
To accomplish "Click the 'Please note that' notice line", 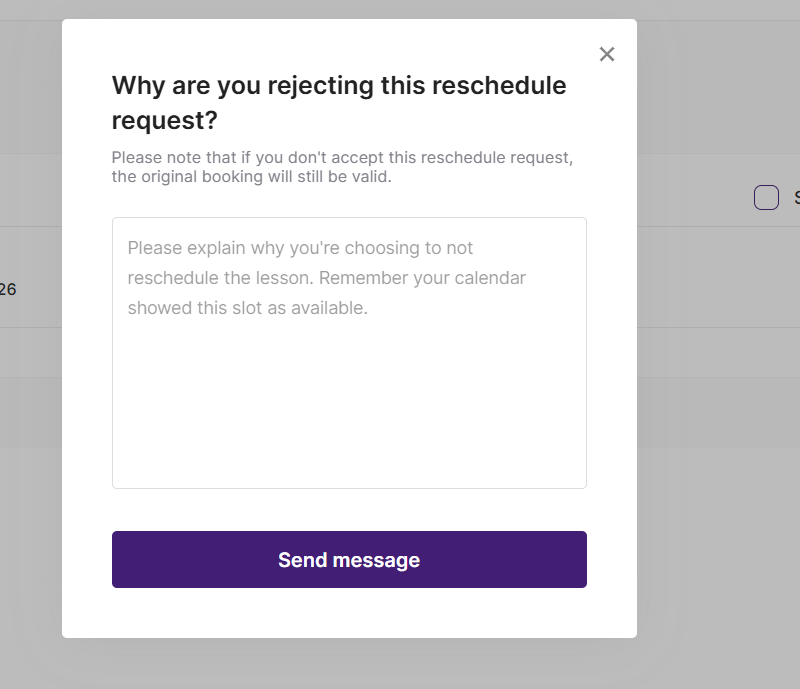I will pyautogui.click(x=342, y=158).
